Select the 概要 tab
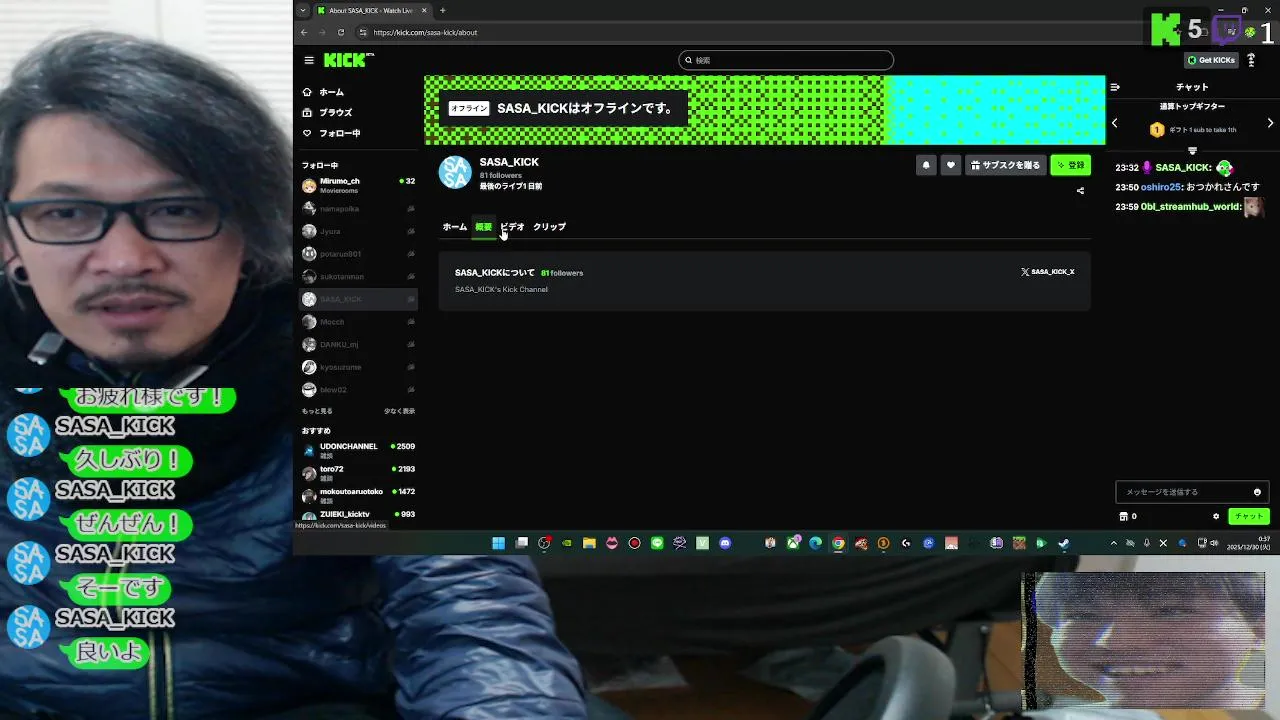The width and height of the screenshot is (1280, 720). point(483,227)
